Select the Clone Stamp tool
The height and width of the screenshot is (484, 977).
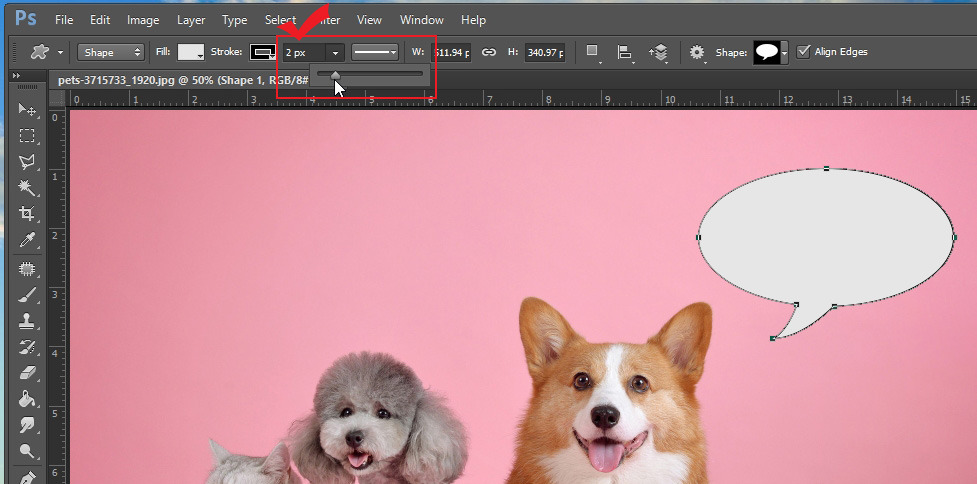coord(26,321)
